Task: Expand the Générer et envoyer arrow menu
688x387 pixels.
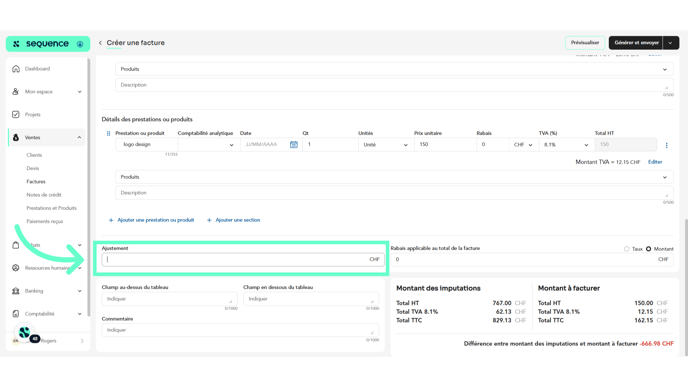Action: (670, 43)
